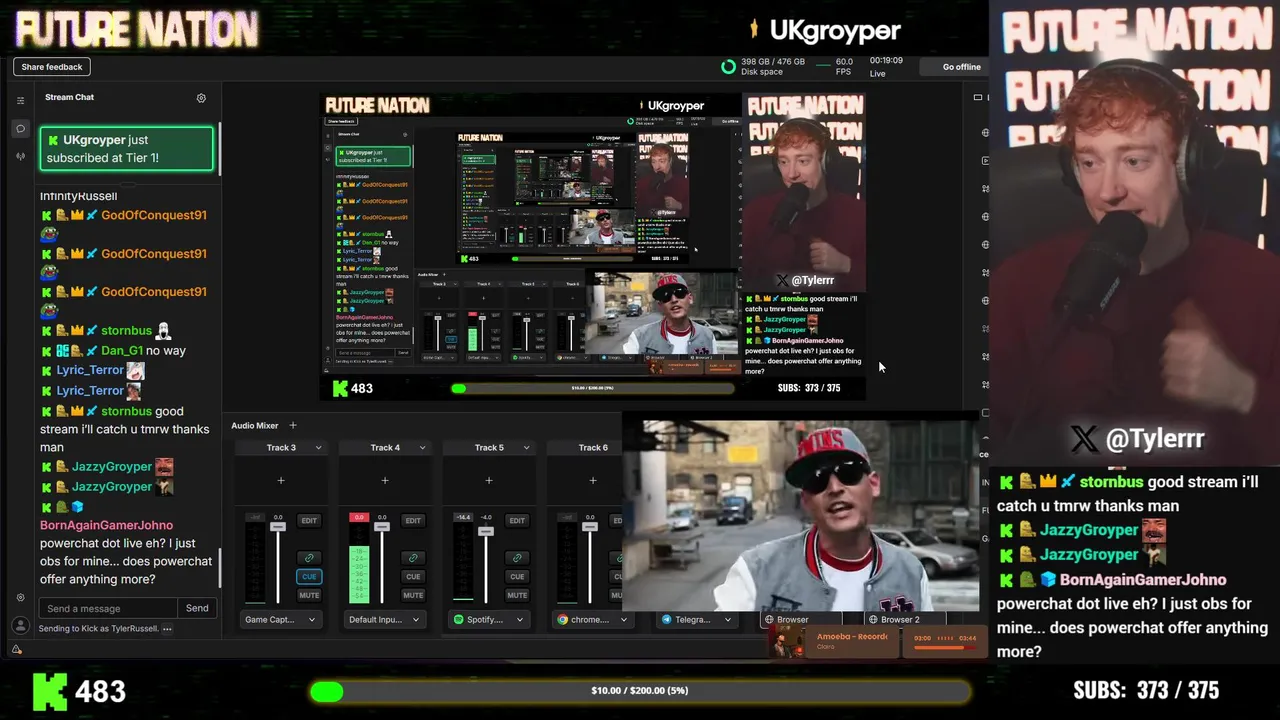Click the 398 GB / 476 GB disk text

click(773, 61)
